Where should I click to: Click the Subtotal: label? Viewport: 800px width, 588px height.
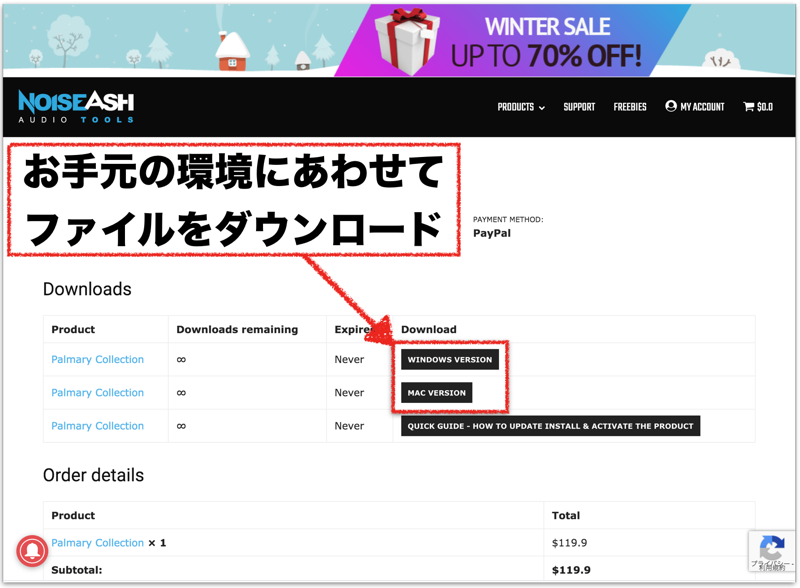tap(77, 570)
